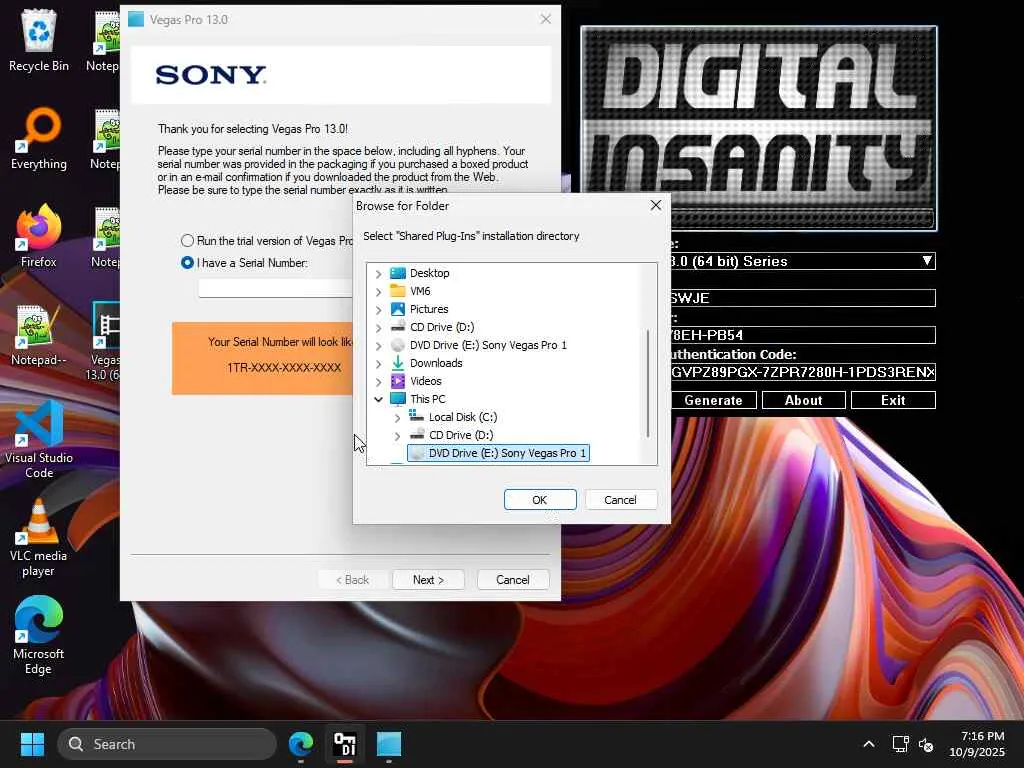Viewport: 1024px width, 768px height.
Task: Expand top-level CD Drive (D:) node
Action: tap(379, 327)
